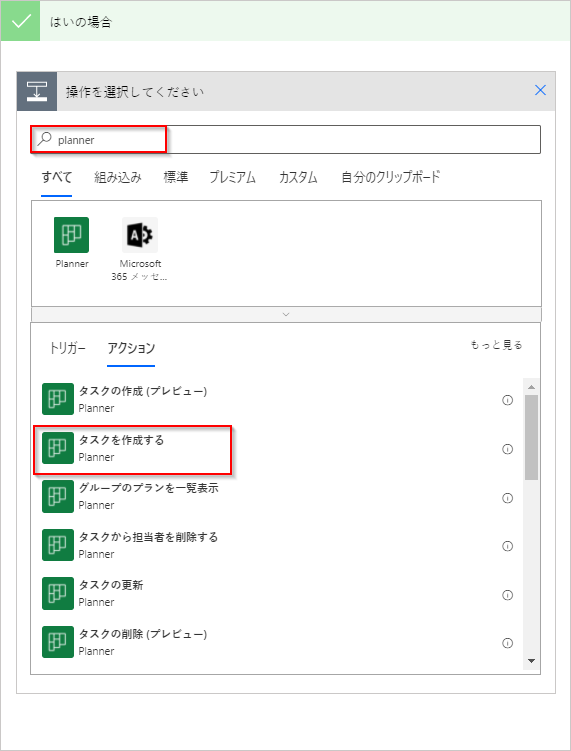Click the scrollbar down arrow
This screenshot has height=751, width=571.
[x=531, y=661]
